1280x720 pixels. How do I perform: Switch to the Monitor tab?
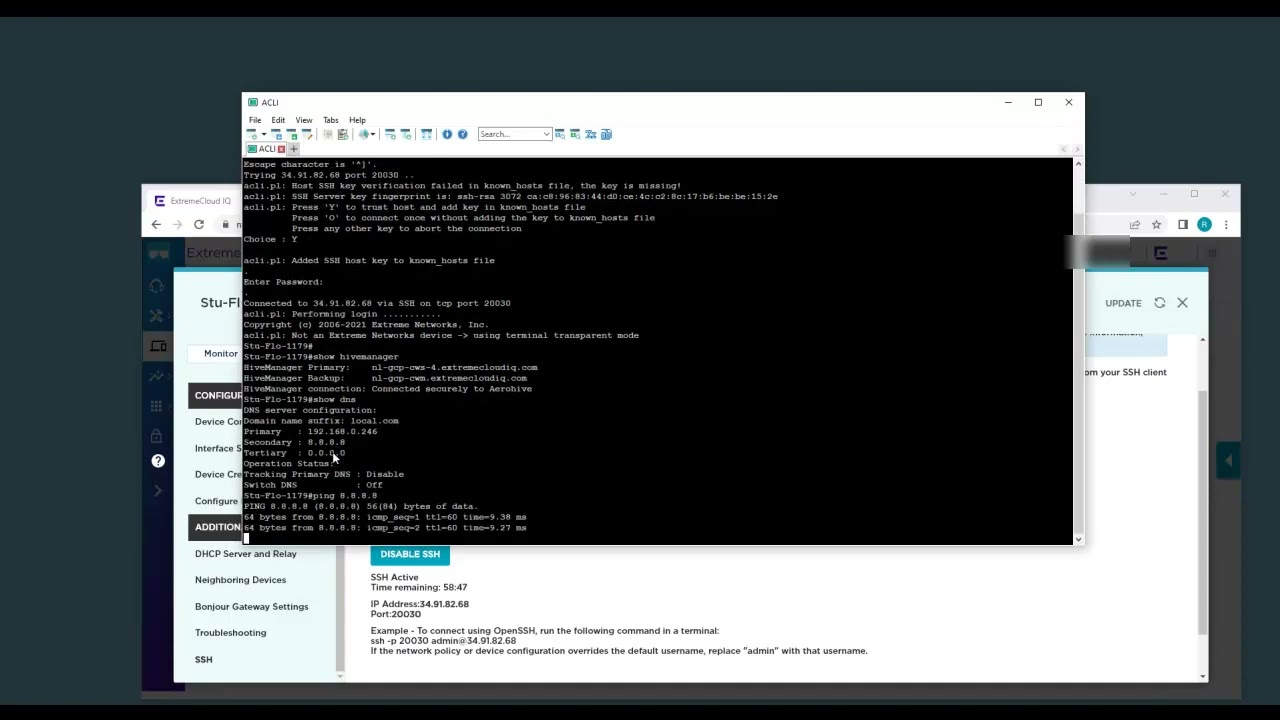pyautogui.click(x=221, y=353)
